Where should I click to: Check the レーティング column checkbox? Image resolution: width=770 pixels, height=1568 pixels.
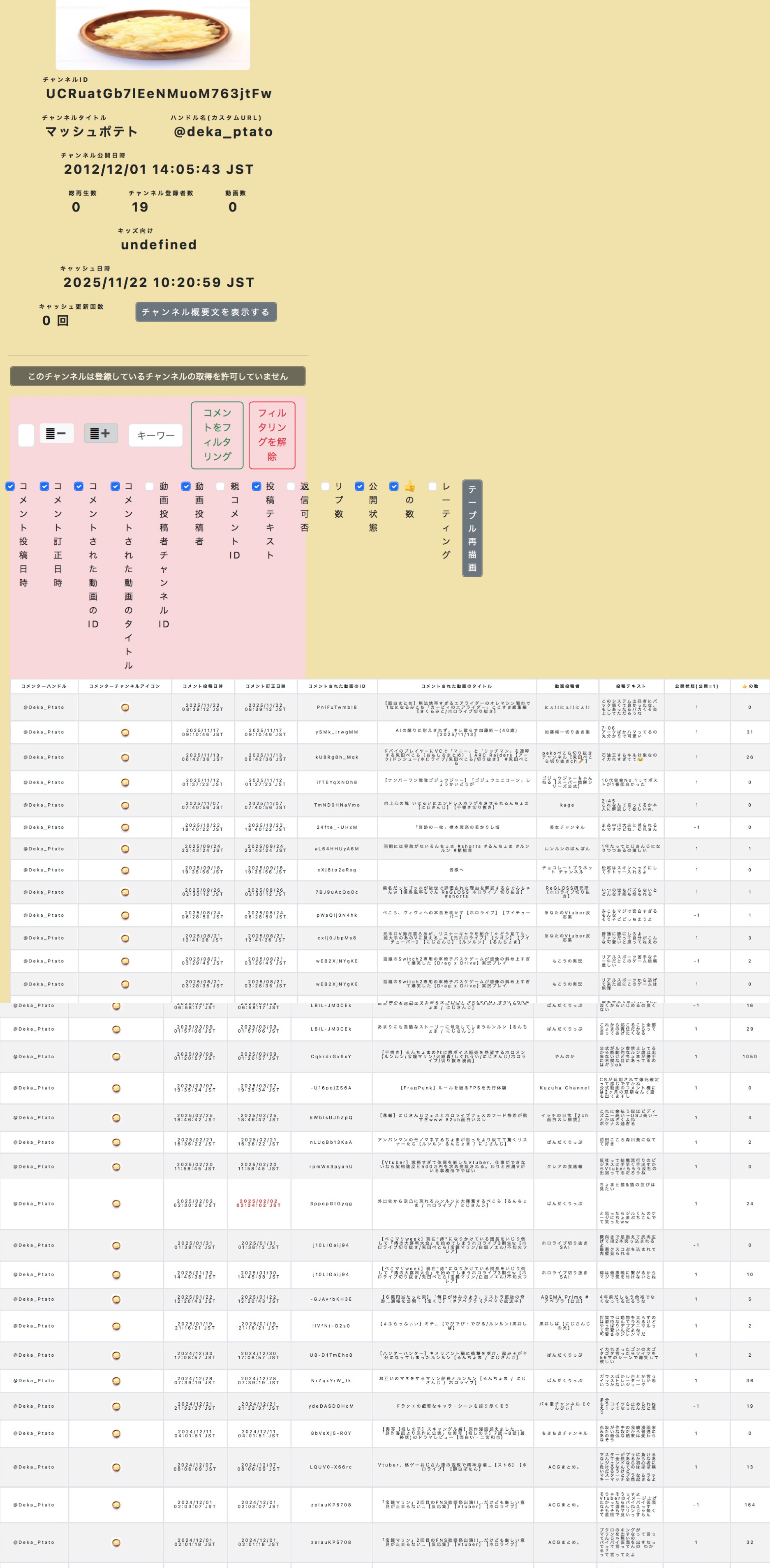pyautogui.click(x=432, y=486)
